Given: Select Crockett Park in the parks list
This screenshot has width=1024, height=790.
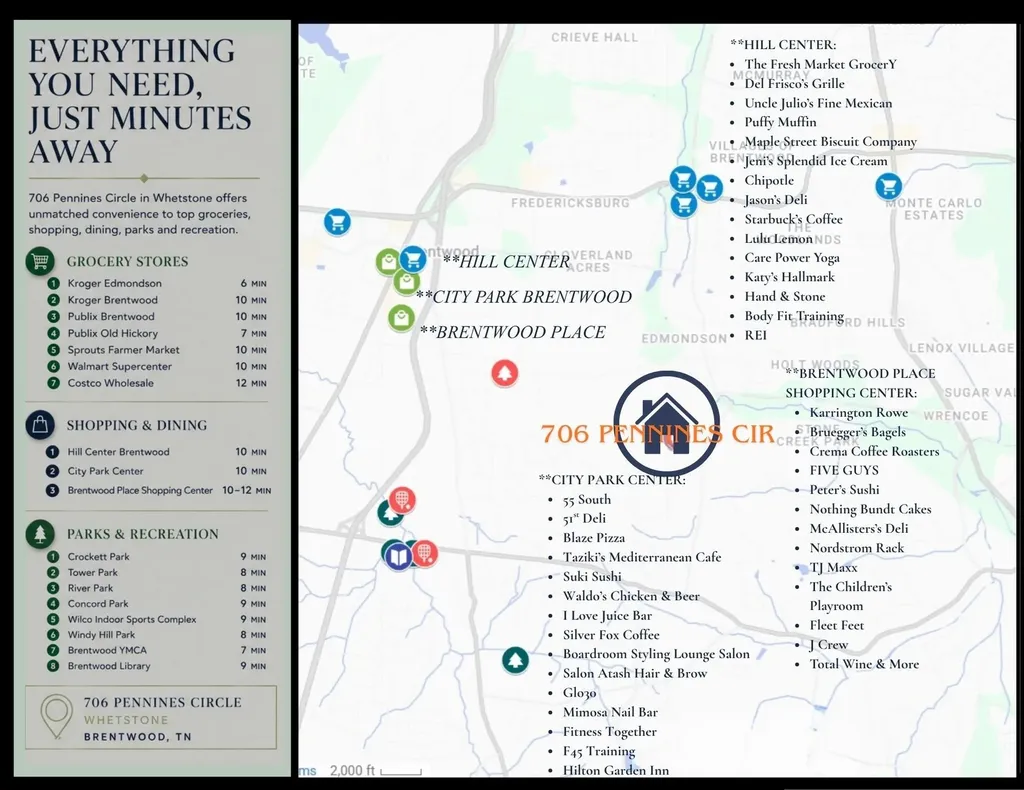Looking at the screenshot, I should tap(99, 557).
